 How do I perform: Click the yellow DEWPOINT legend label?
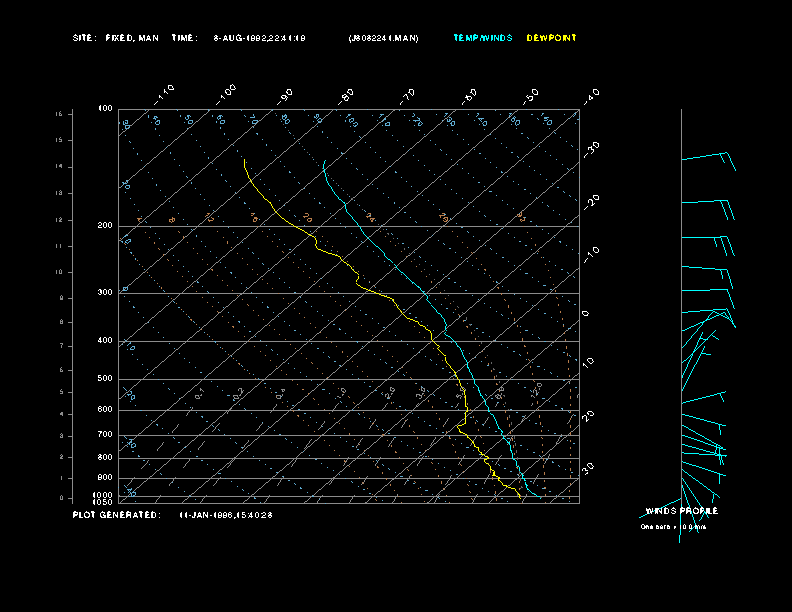551,38
